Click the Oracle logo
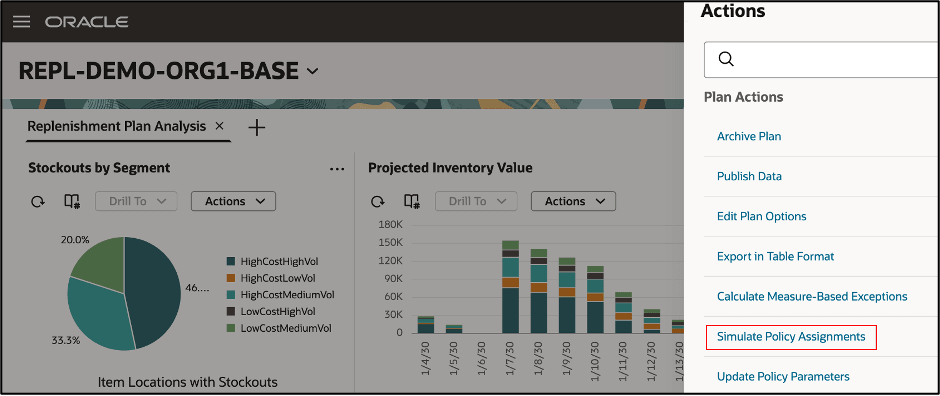This screenshot has height=396, width=940. tap(86, 22)
